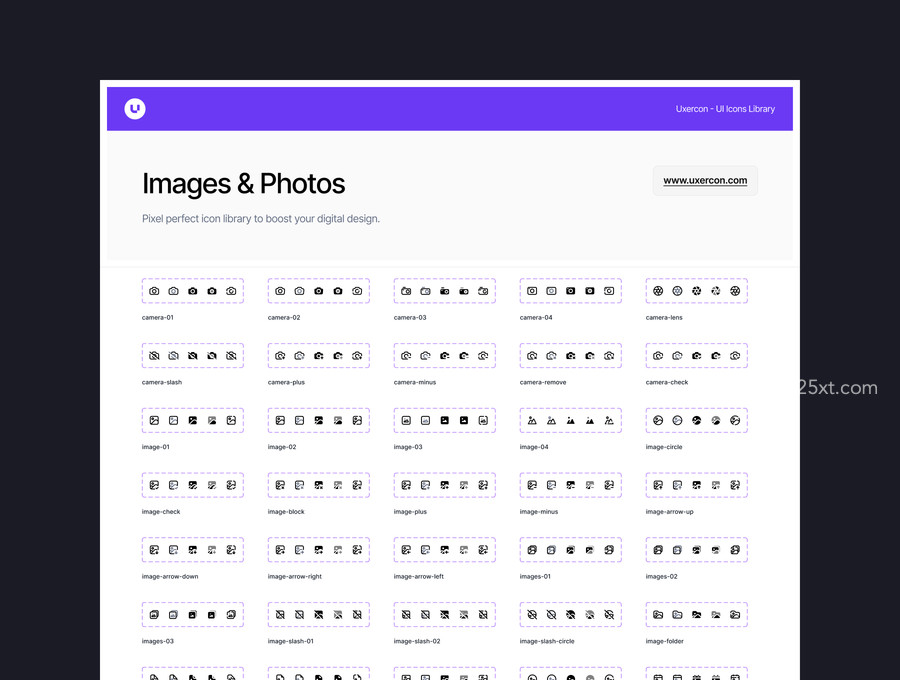Click the last image-arrow-down icon variant
This screenshot has width=900, height=680.
pos(231,550)
